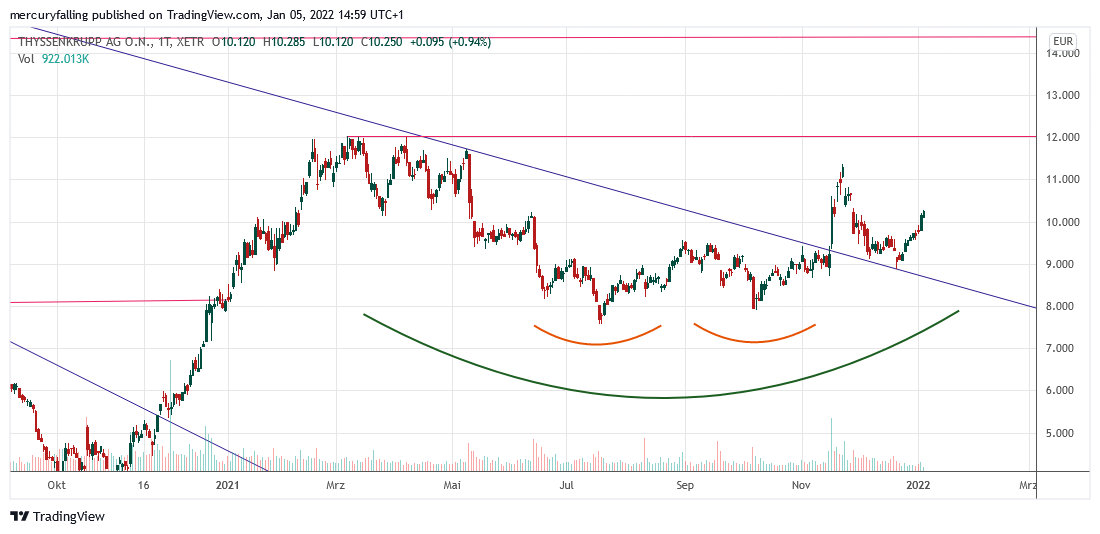
Task: Click the Jul label on time axis
Action: point(567,485)
